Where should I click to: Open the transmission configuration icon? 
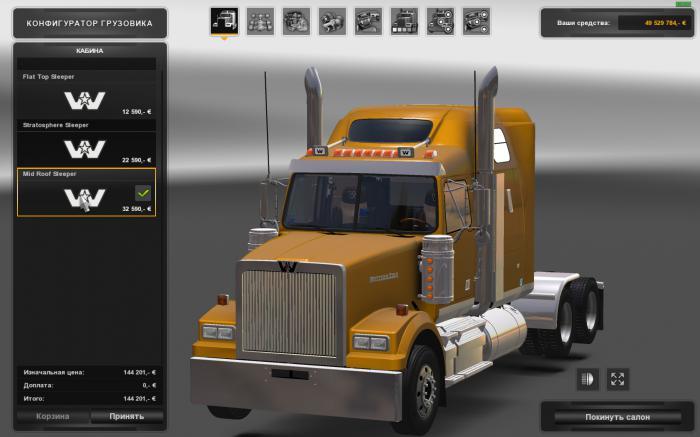(x=332, y=20)
